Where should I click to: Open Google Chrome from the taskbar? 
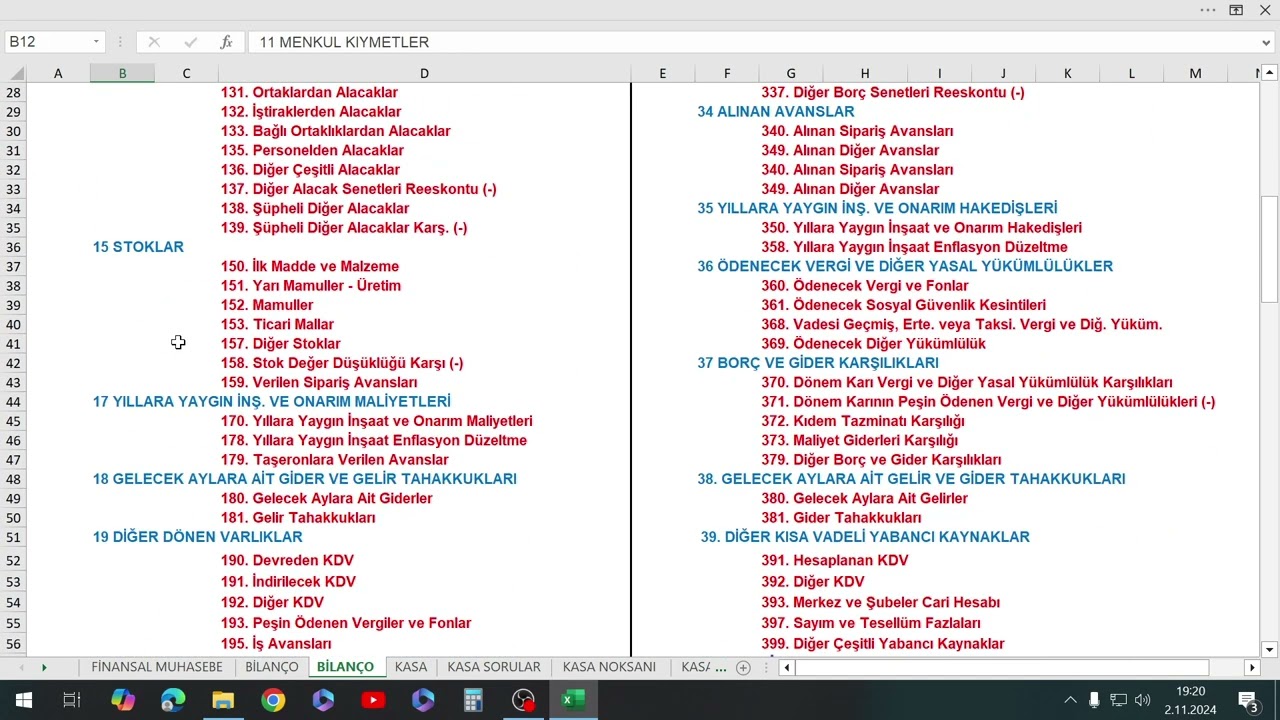point(273,700)
